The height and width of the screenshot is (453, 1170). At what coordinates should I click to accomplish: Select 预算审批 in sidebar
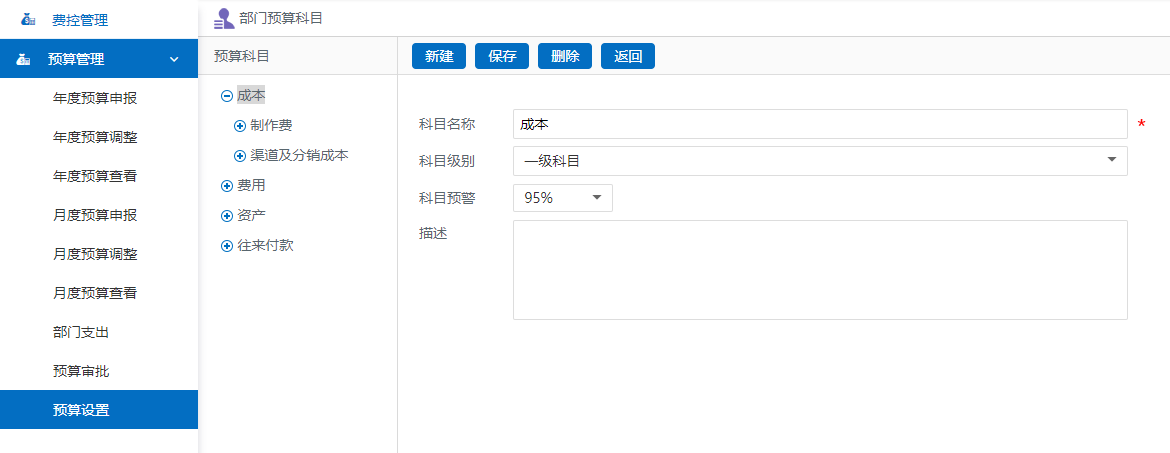point(81,371)
